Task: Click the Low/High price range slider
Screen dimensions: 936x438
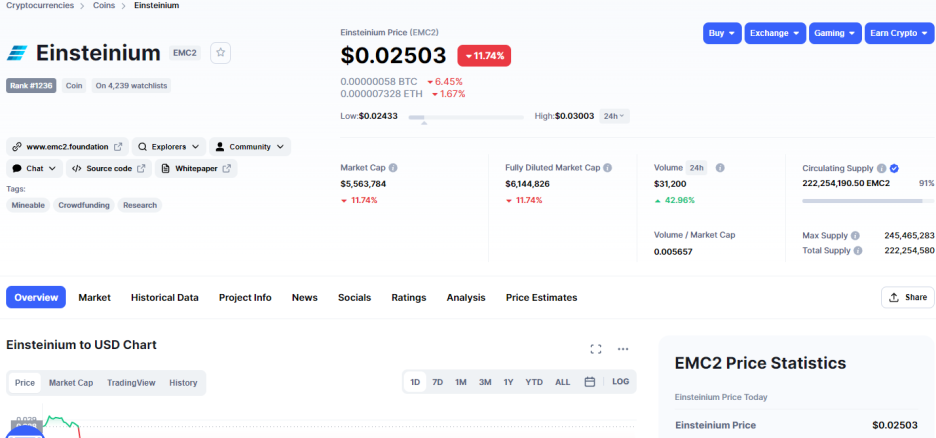Action: click(x=466, y=118)
